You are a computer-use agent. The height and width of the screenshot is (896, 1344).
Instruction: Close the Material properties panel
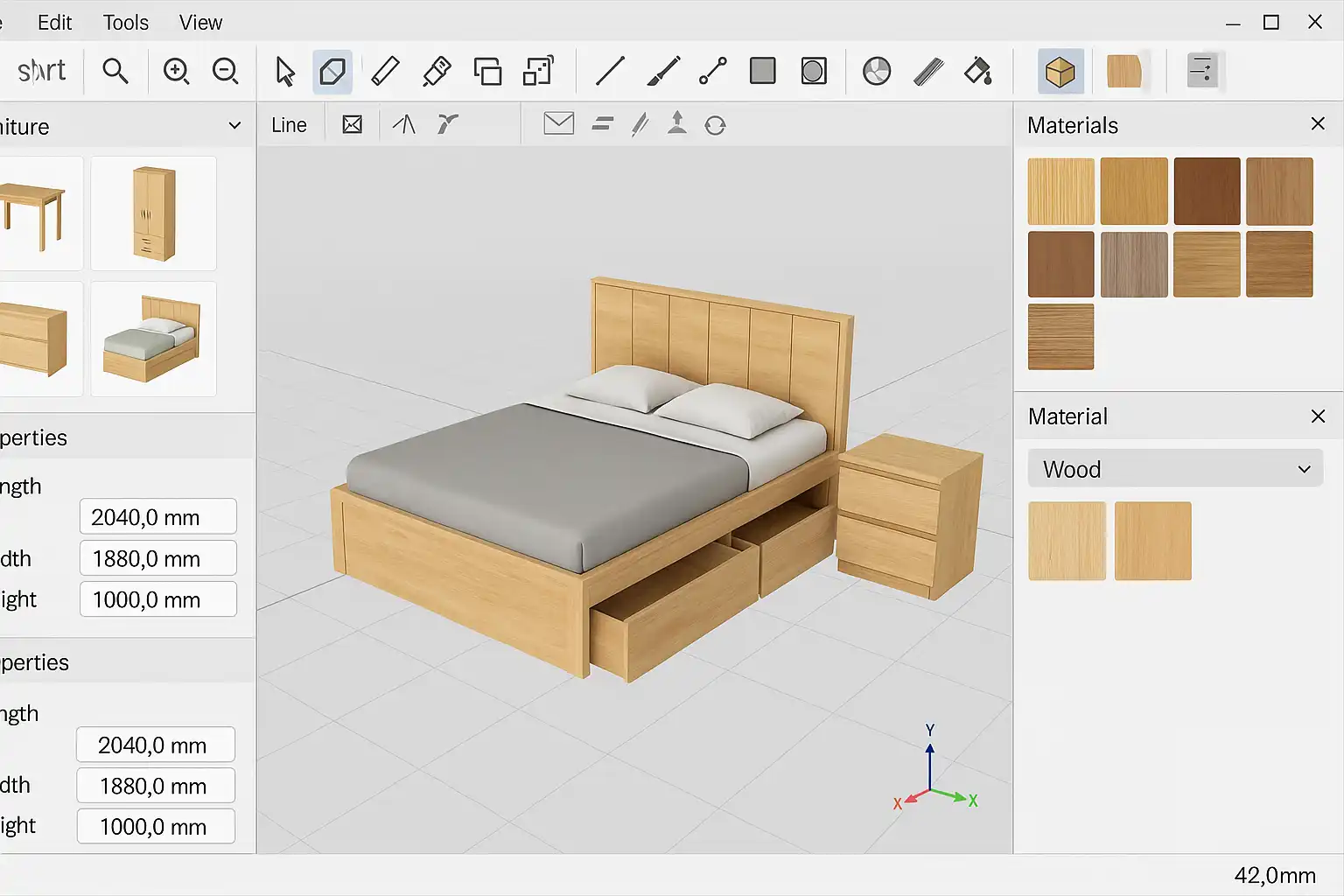point(1318,416)
